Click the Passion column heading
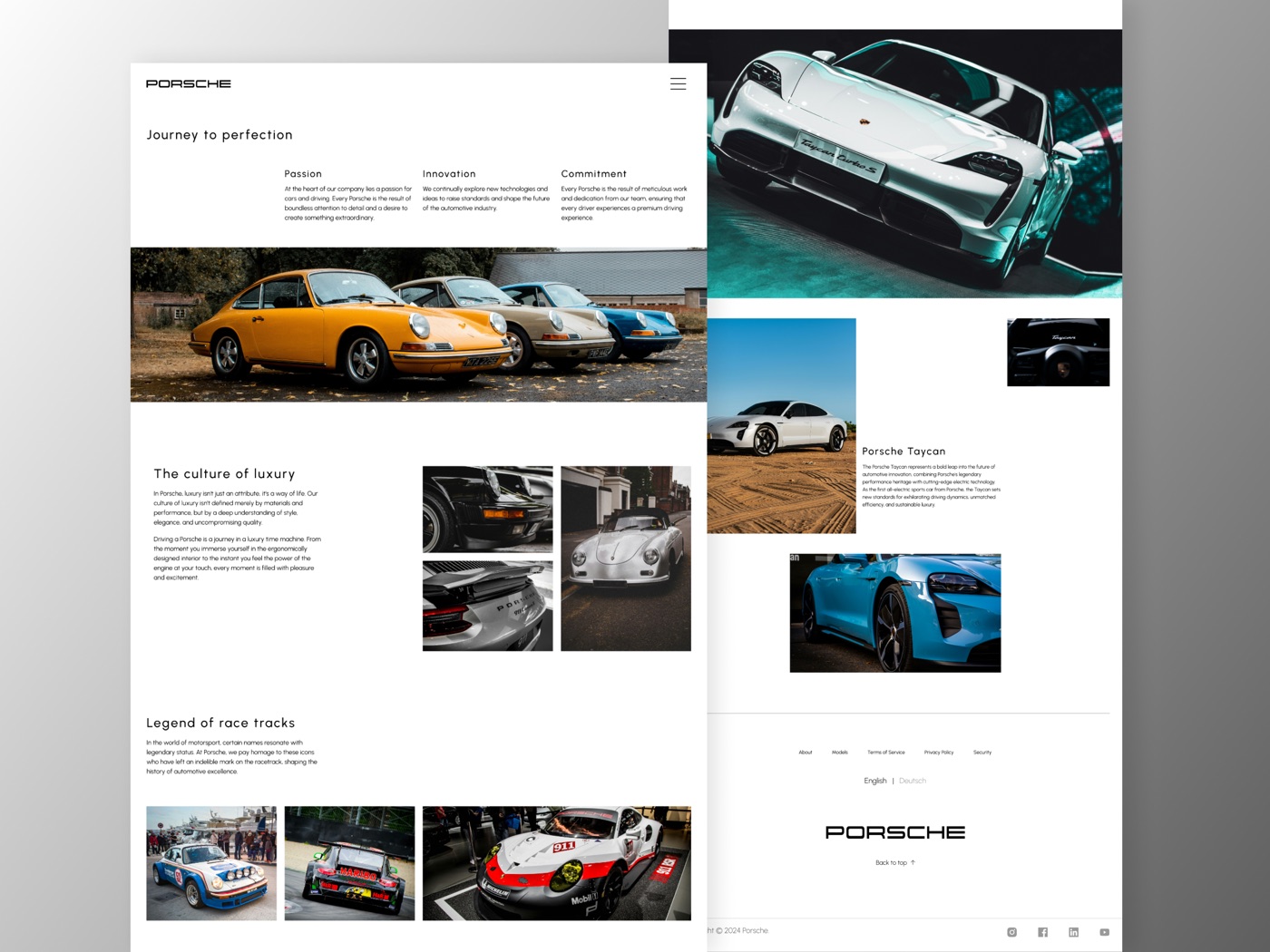 coord(303,173)
